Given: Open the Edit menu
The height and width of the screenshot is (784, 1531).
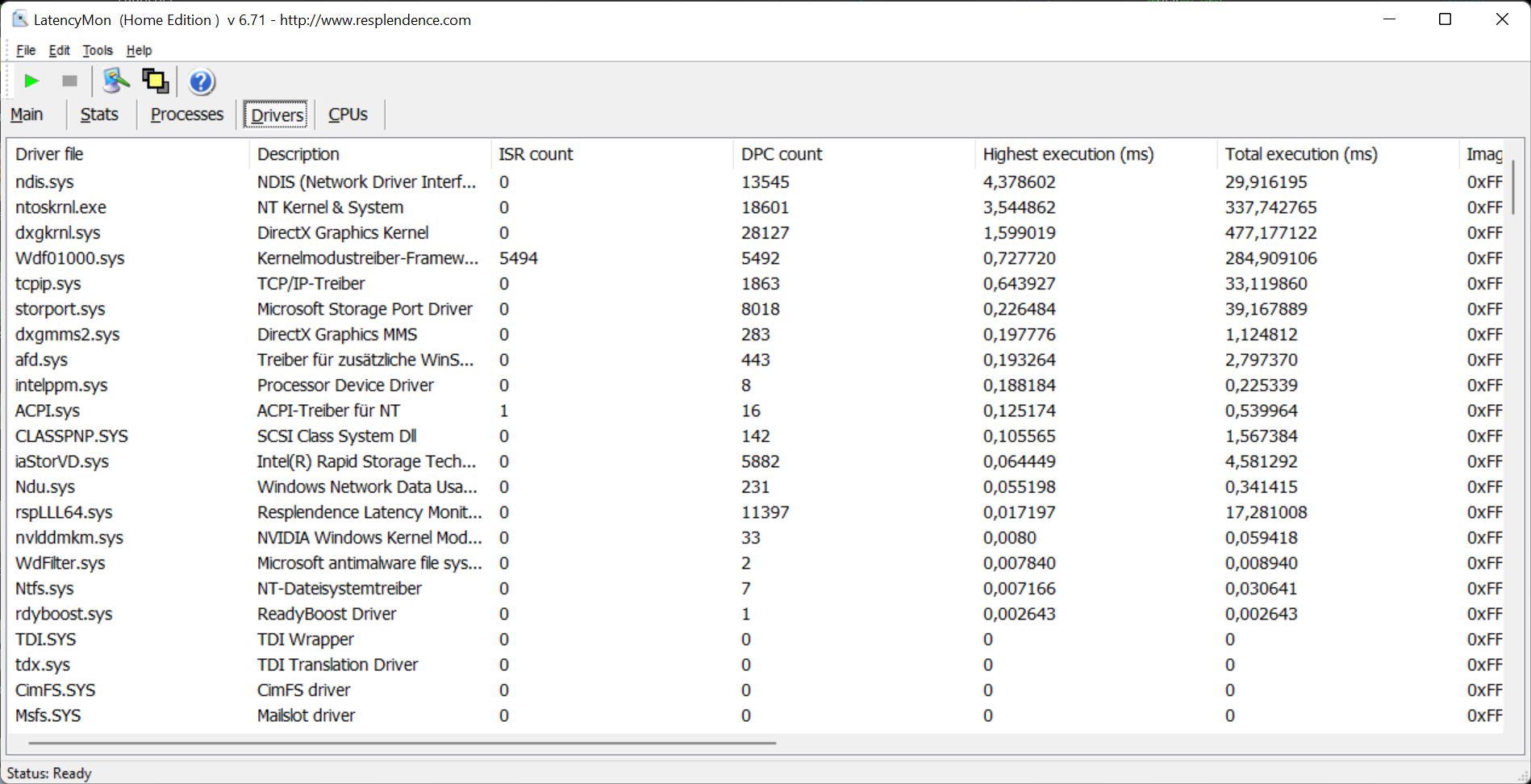Looking at the screenshot, I should point(59,50).
